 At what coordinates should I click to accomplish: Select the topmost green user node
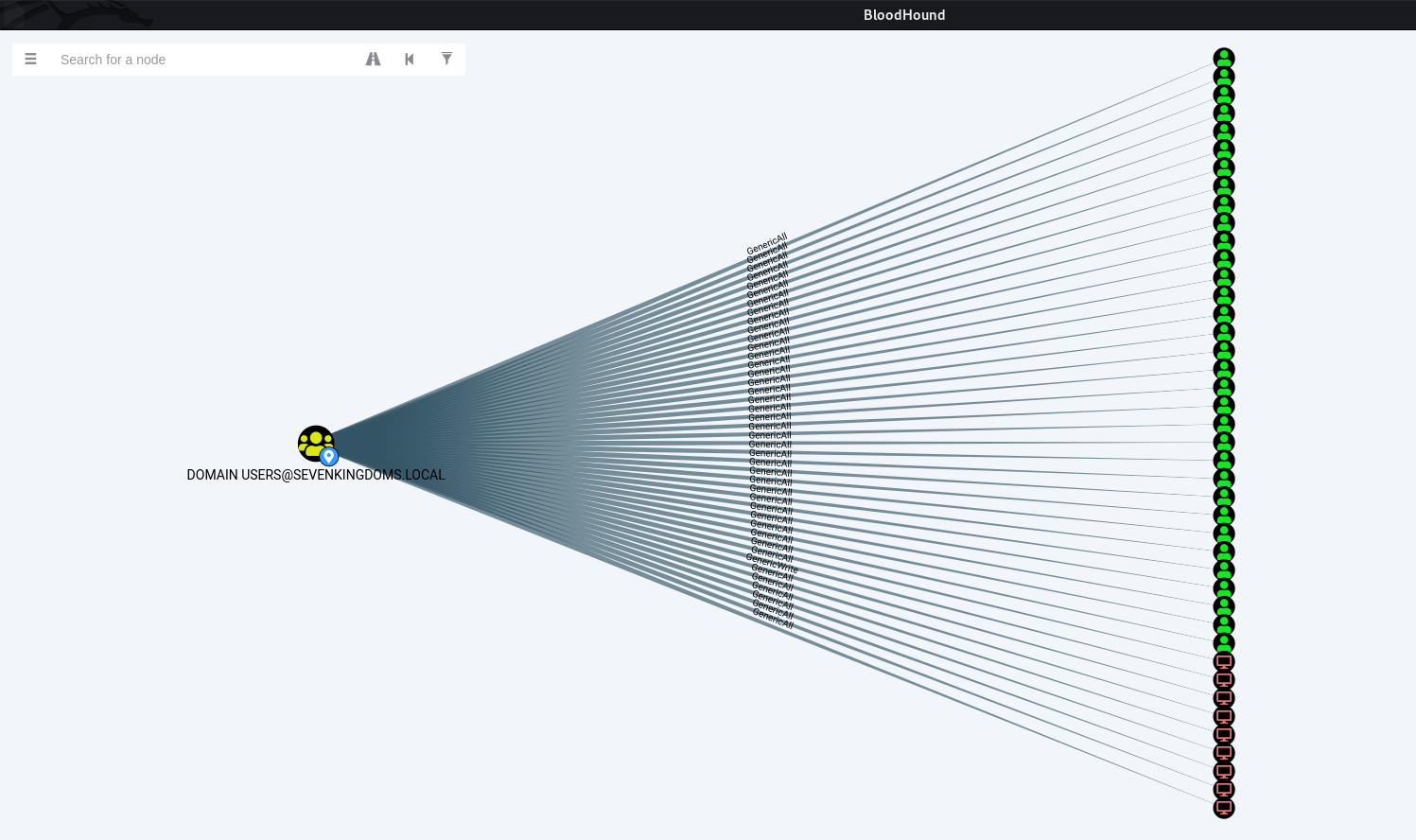tap(1224, 59)
